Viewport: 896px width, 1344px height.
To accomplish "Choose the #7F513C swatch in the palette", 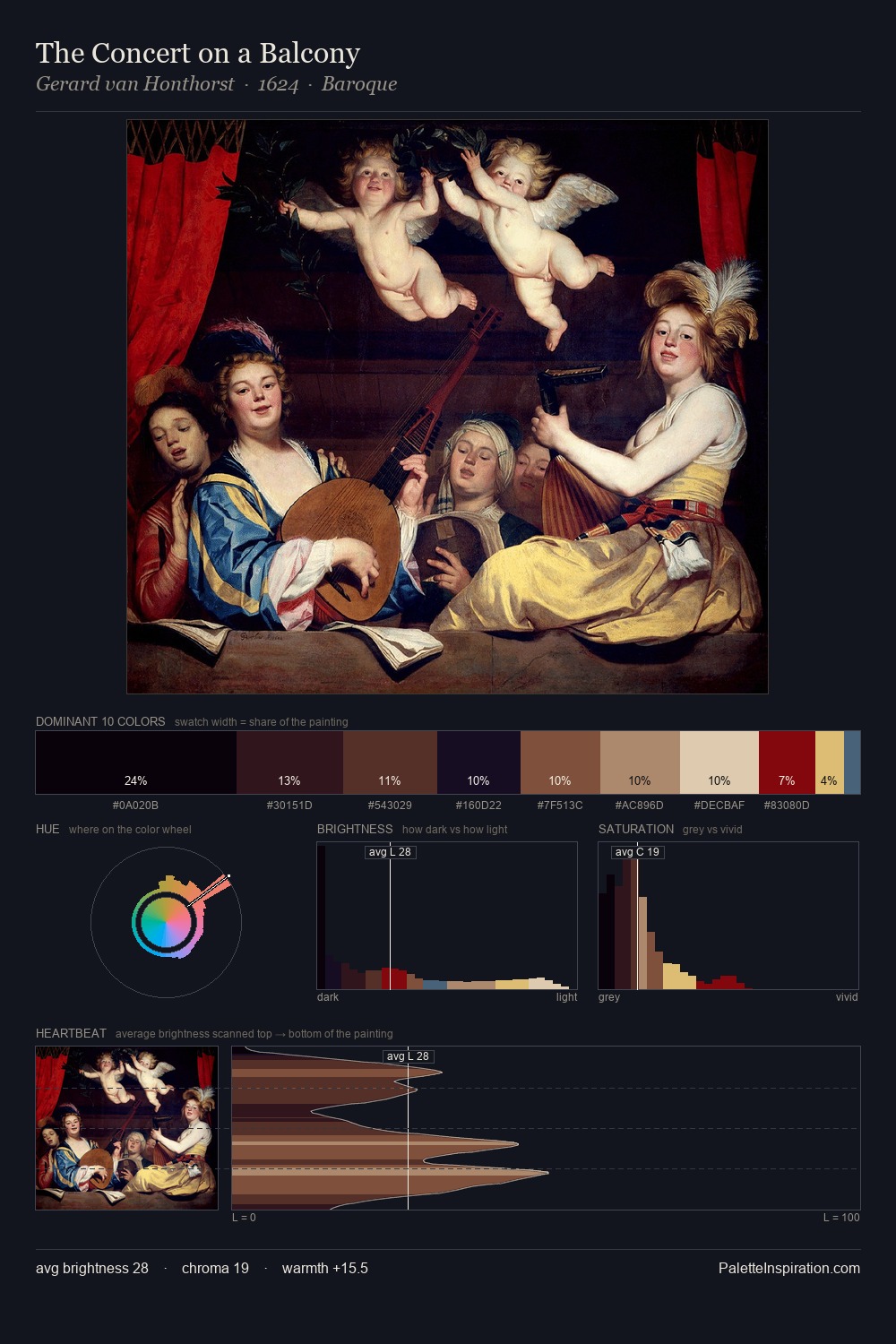I will pyautogui.click(x=560, y=762).
